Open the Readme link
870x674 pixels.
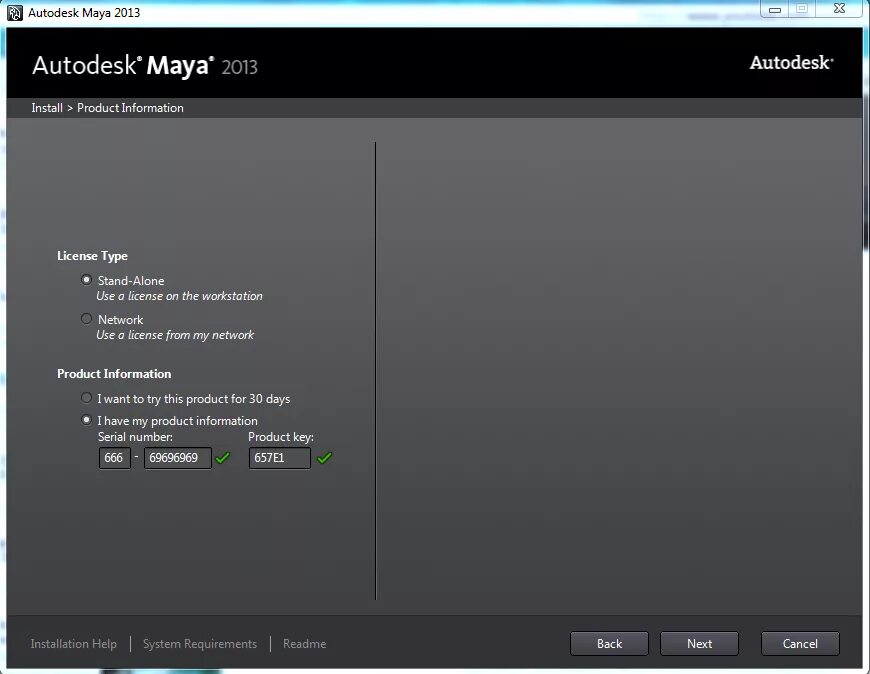(305, 643)
